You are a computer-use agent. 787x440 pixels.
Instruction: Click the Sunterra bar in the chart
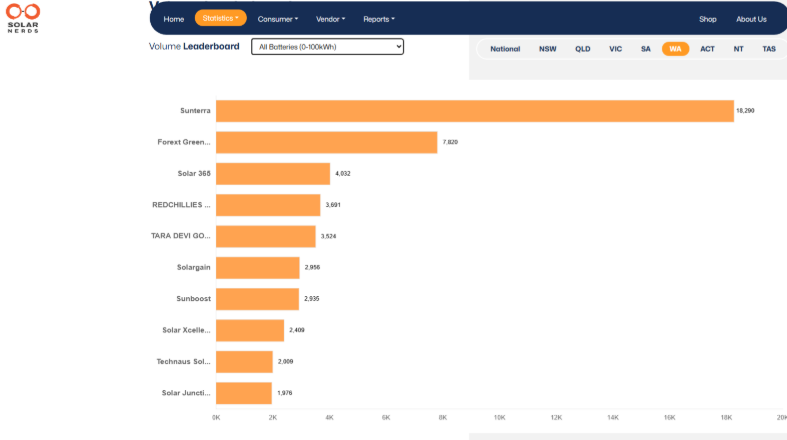pos(474,111)
